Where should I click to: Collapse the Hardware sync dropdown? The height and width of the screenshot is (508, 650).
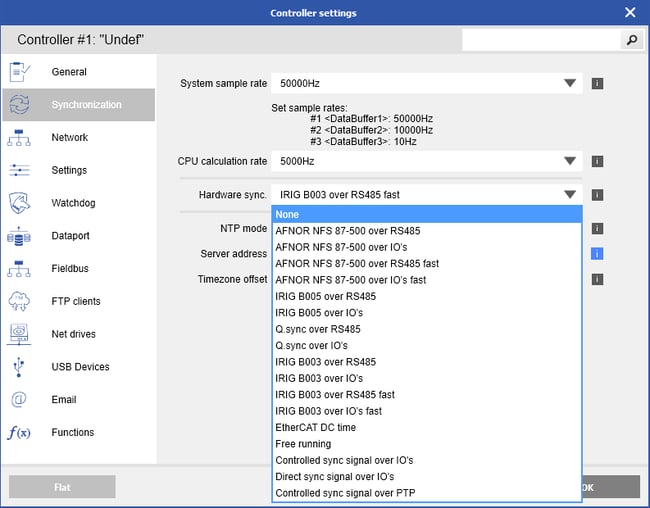569,195
